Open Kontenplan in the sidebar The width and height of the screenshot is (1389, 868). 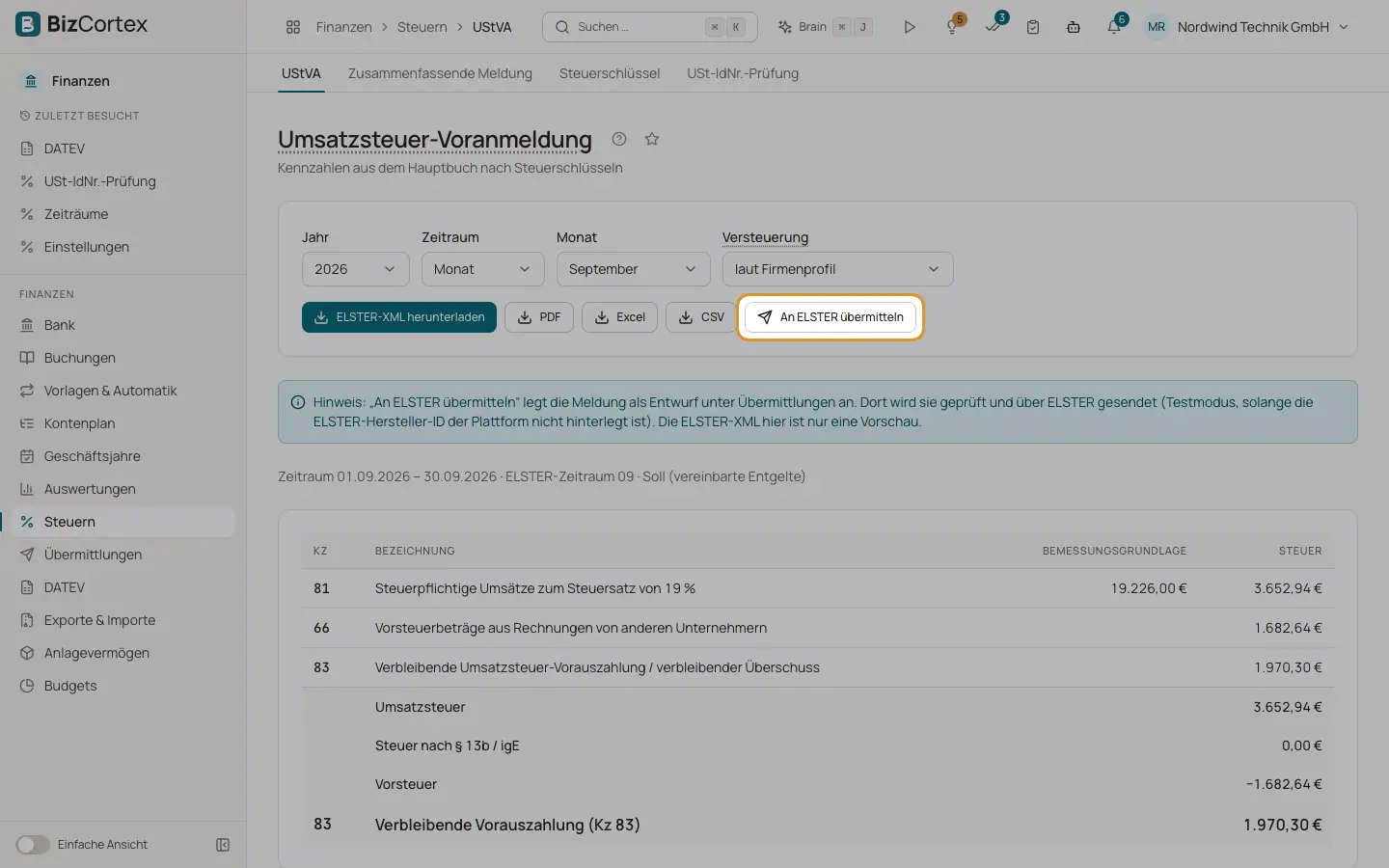tap(123, 423)
